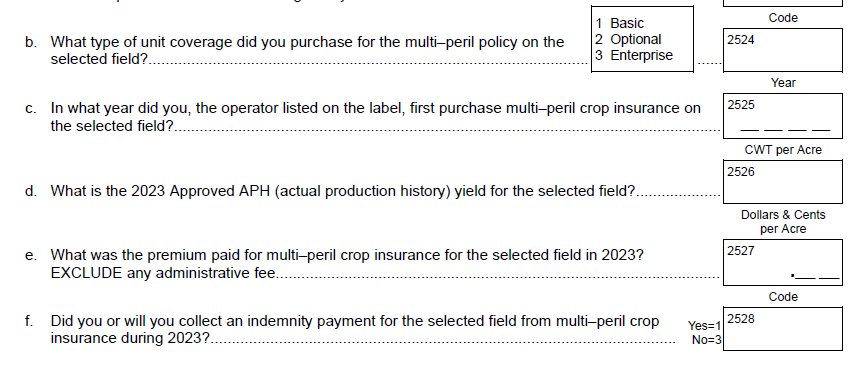Click question c about first purchase year
The height and width of the screenshot is (365, 849).
click(x=375, y=117)
